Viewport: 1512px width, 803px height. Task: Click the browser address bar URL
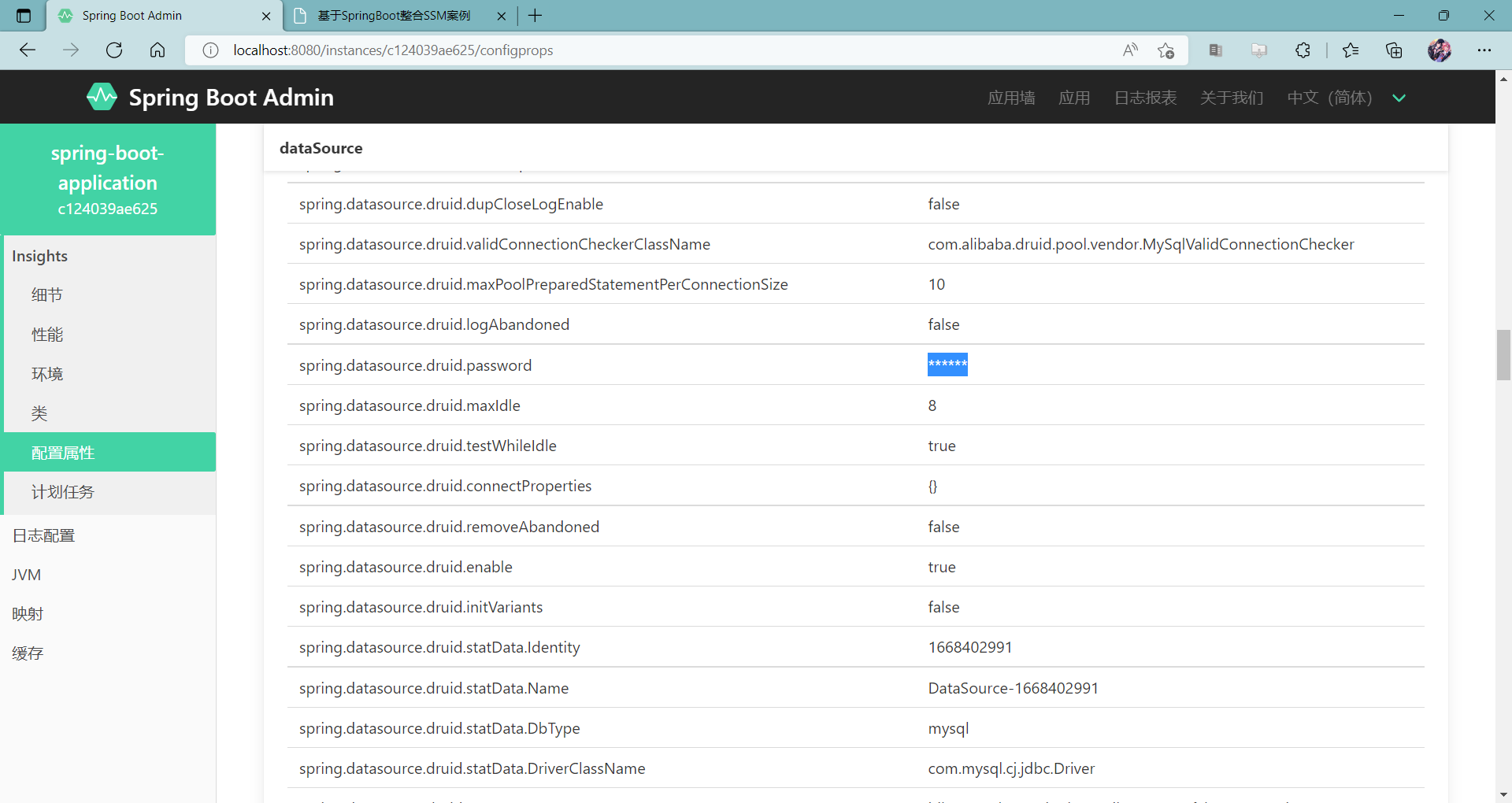393,50
